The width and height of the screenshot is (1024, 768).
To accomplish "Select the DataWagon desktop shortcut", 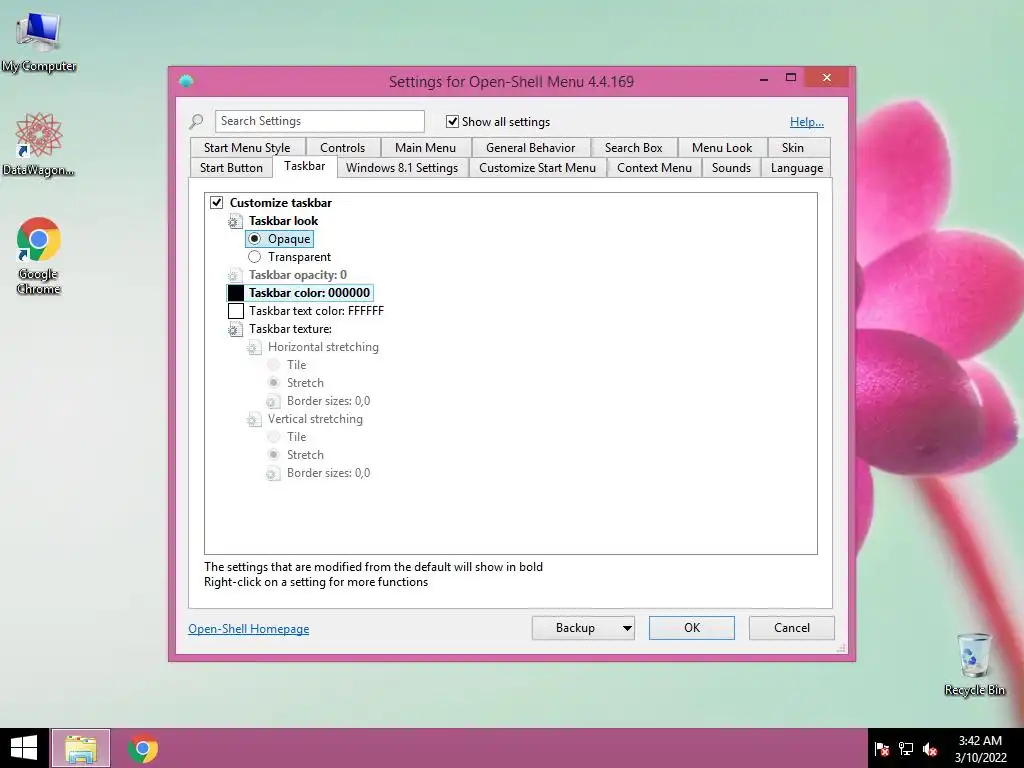I will [x=39, y=145].
